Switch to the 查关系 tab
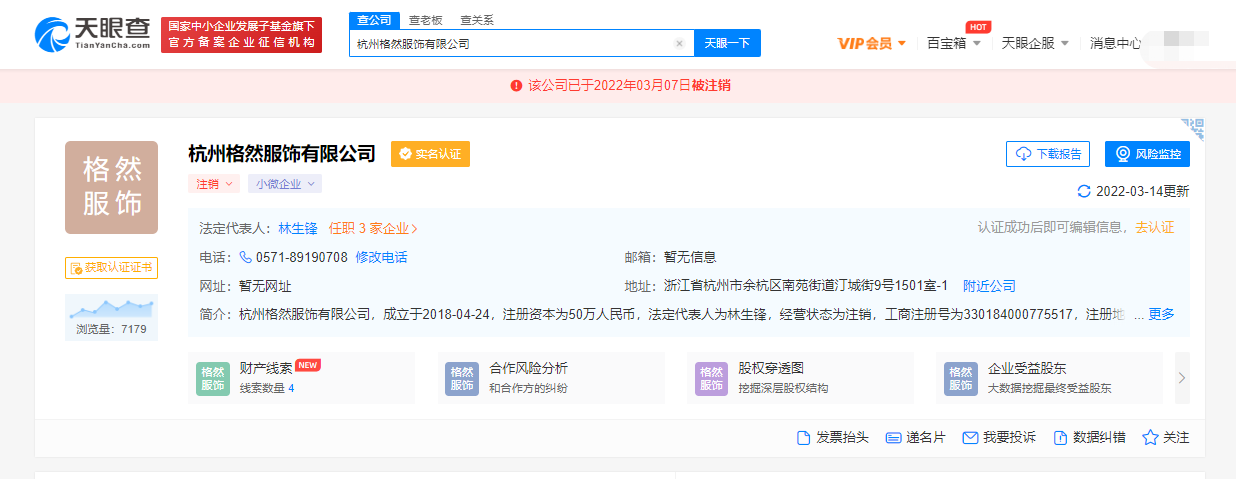 click(477, 20)
